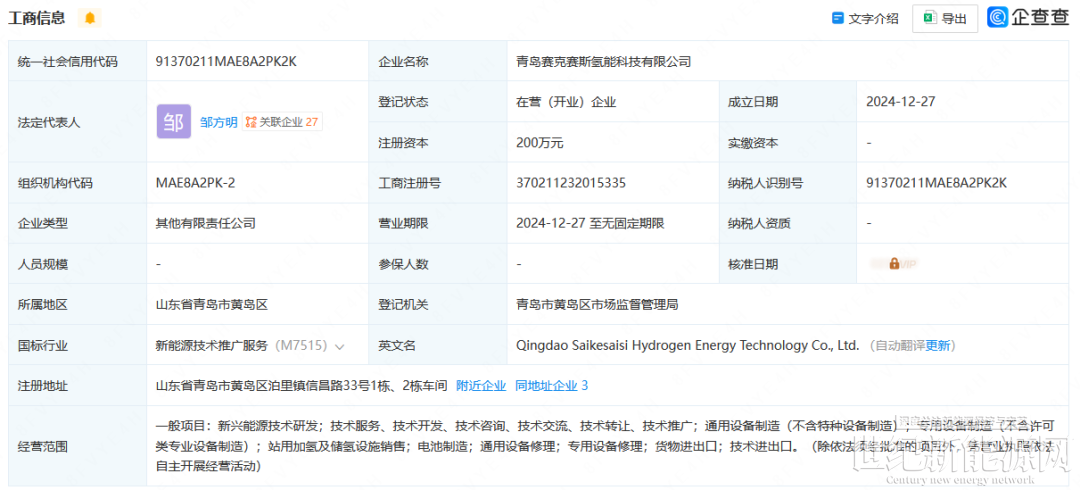
Task: Open legal representative 邹方明 profile link
Action: 218,122
